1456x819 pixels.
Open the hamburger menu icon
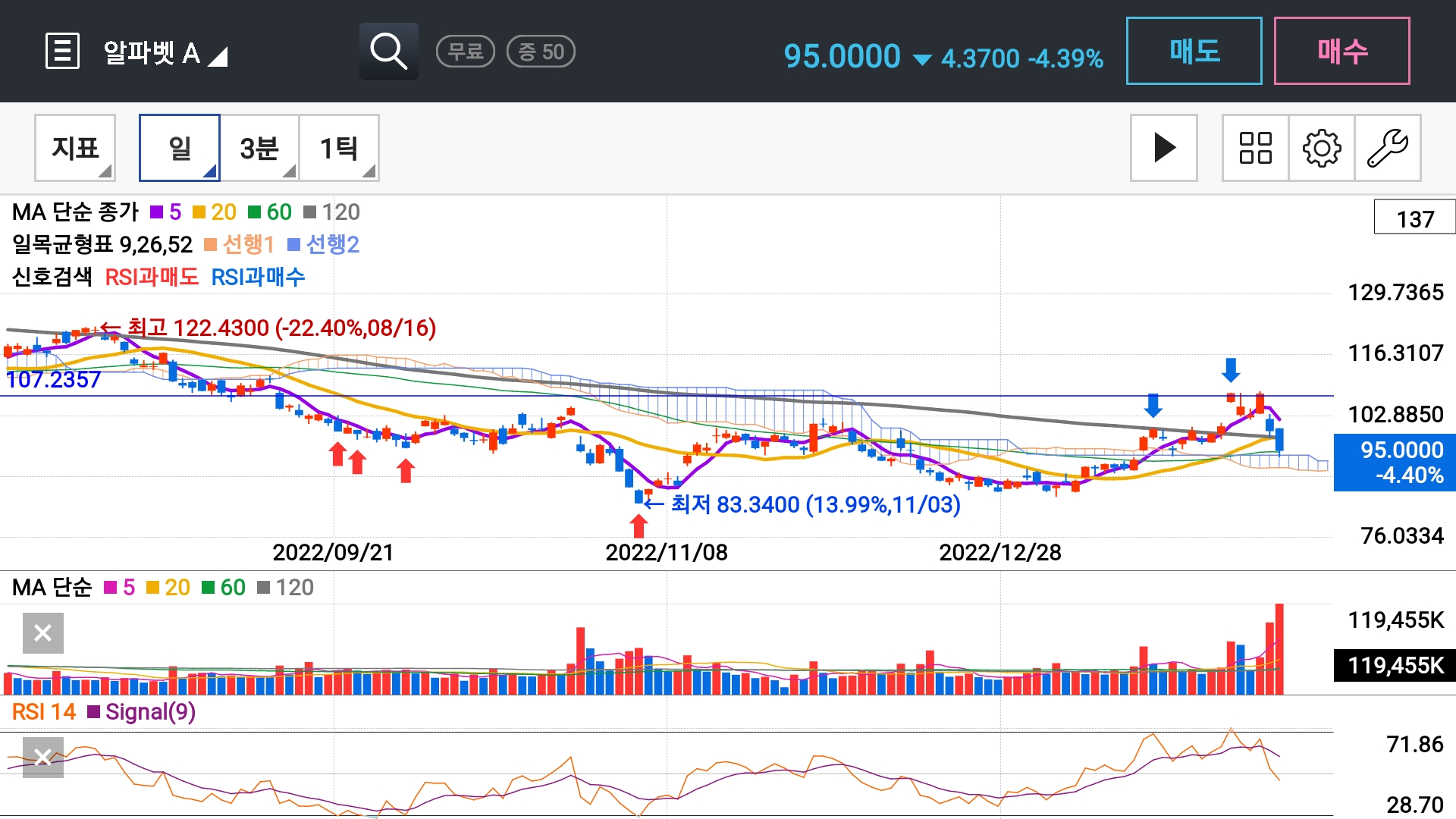pyautogui.click(x=62, y=52)
